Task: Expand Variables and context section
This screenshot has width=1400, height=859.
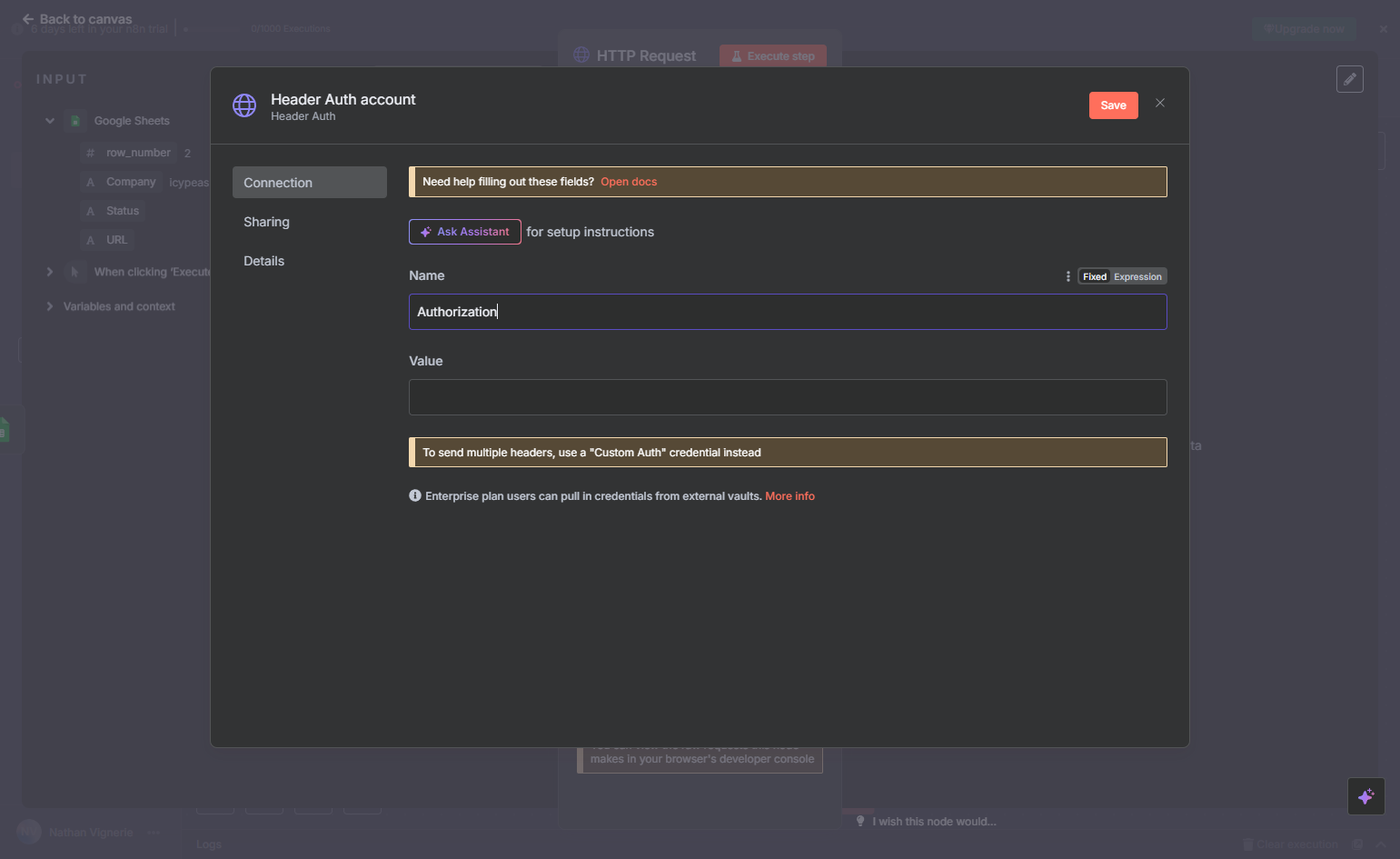Action: 50,306
